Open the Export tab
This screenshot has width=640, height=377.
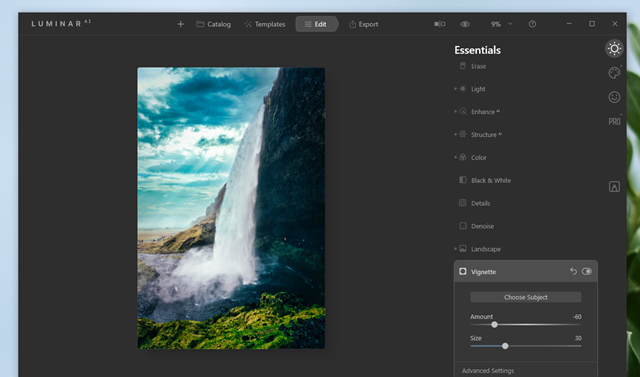[364, 24]
